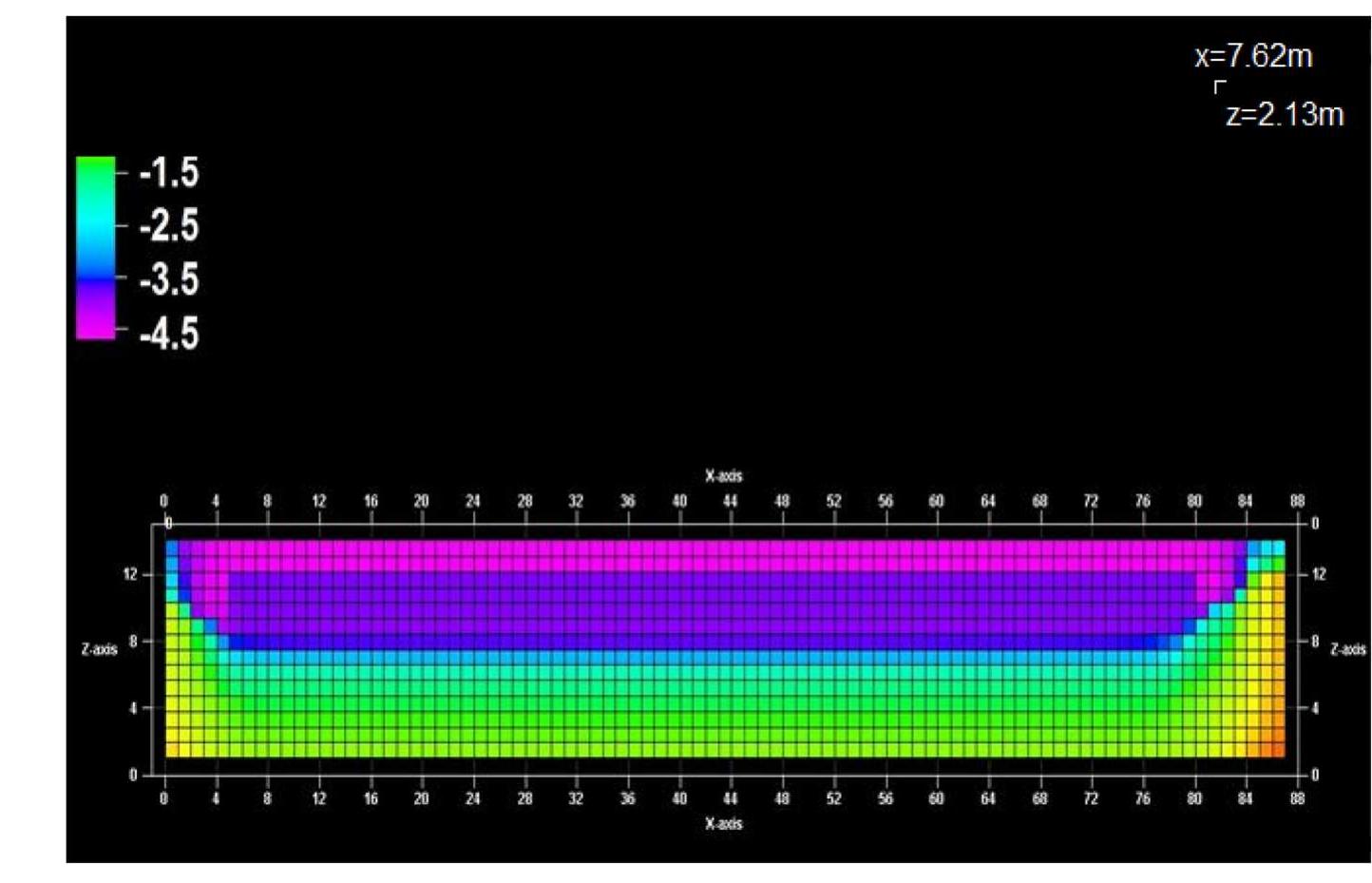Click tick label "60" on the top X-axis

tap(937, 501)
